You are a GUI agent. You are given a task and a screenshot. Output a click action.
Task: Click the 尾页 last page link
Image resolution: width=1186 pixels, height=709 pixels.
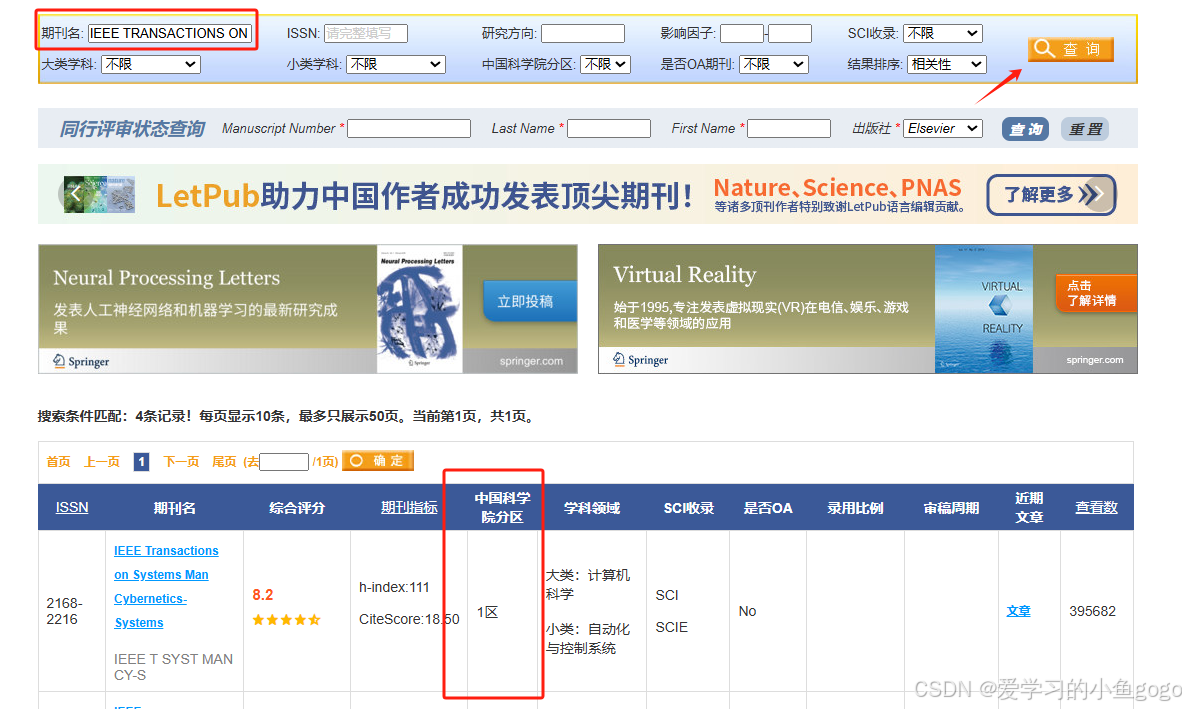(224, 462)
